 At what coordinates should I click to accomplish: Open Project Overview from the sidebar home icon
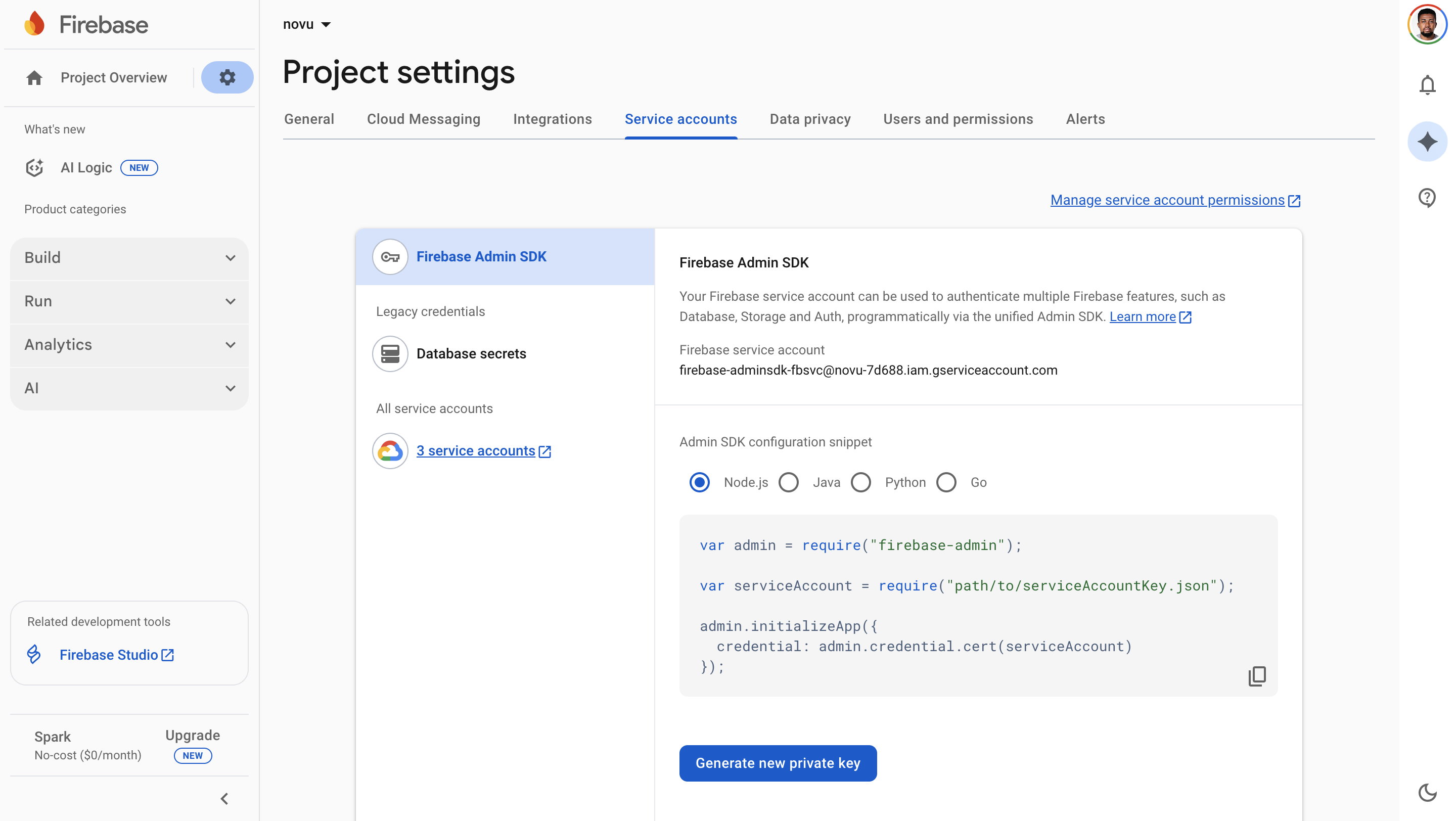(x=34, y=77)
